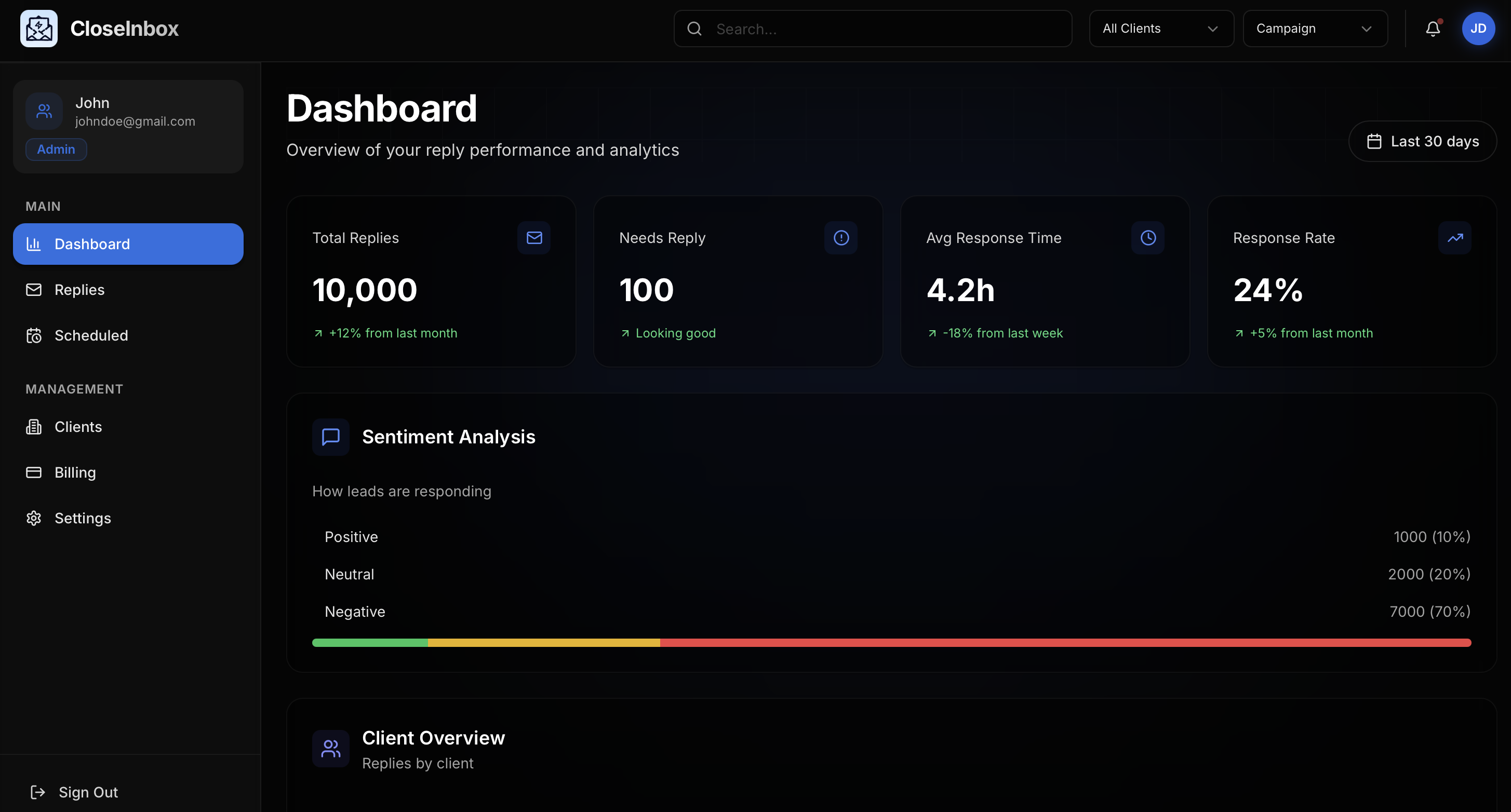Click the Avg Response Time clock icon
This screenshot has height=812, width=1511.
pos(1148,237)
